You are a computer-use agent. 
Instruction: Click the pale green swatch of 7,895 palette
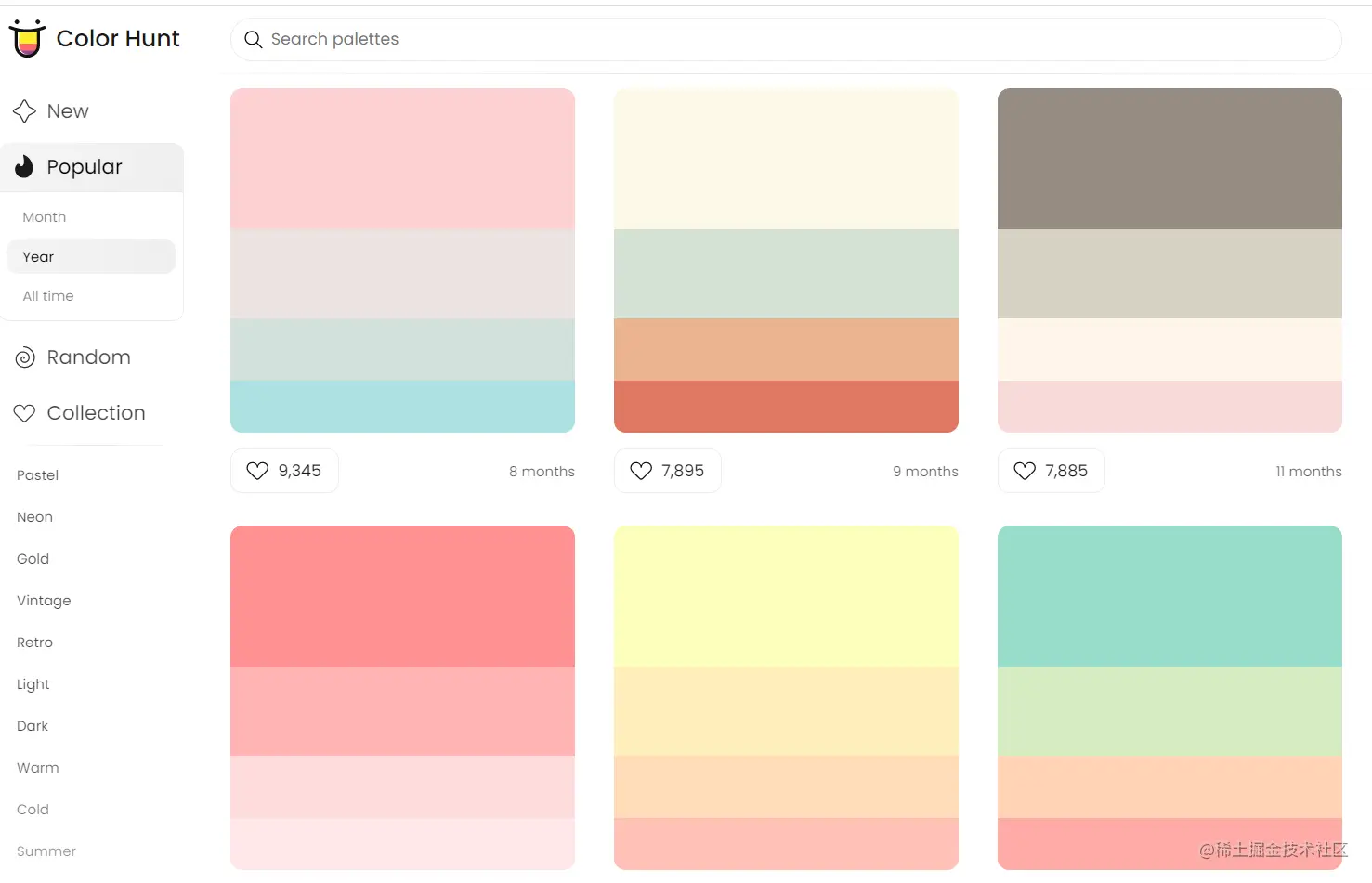tap(786, 274)
